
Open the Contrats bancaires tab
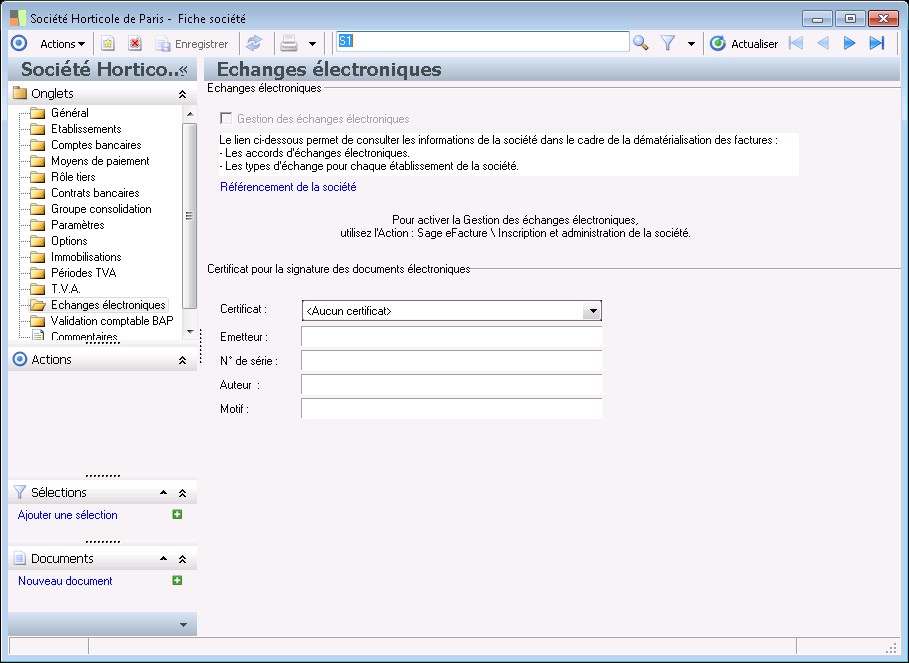point(95,193)
